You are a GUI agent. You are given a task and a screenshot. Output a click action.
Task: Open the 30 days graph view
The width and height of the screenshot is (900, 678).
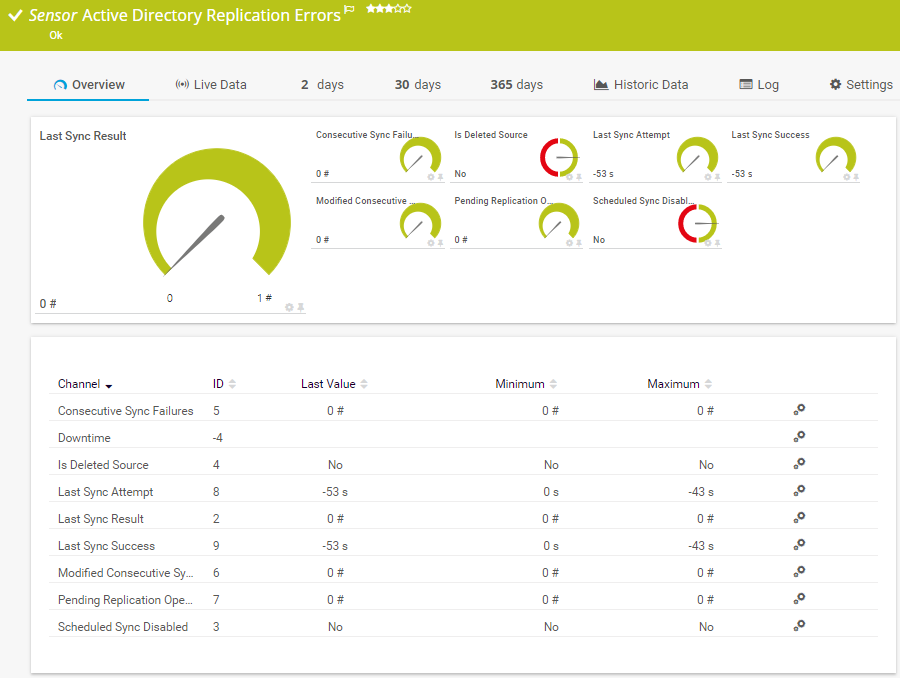(417, 85)
